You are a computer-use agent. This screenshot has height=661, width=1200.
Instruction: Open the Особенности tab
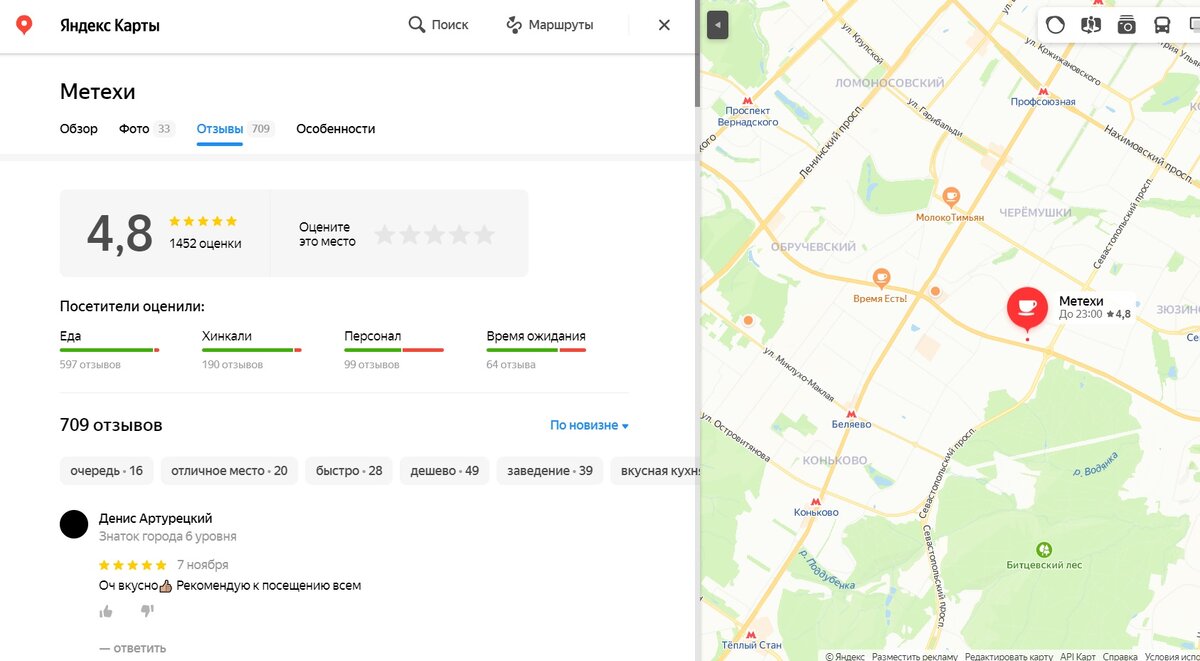[336, 129]
